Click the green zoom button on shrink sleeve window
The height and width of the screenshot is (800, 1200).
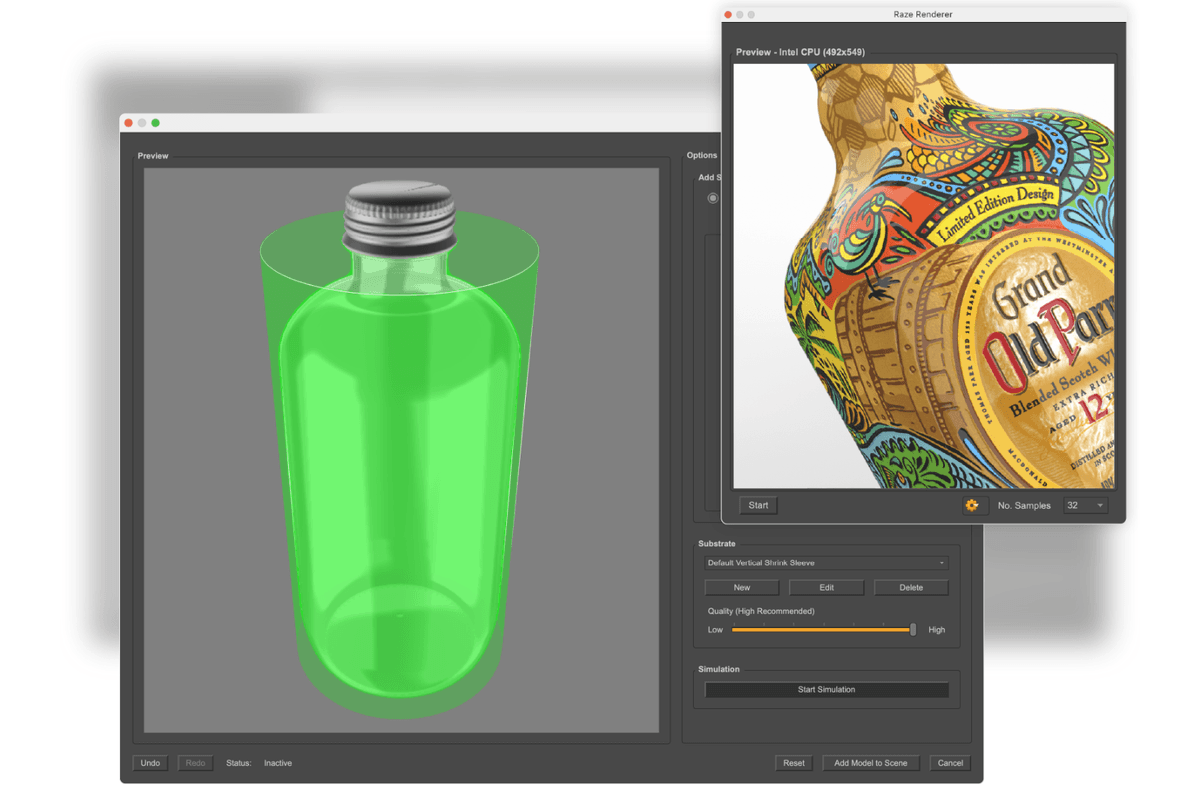coord(155,123)
